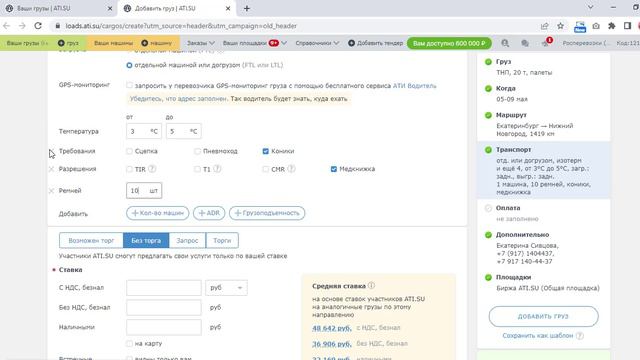Click the CMR help question icon
Viewport: 640px width, 360px height.
point(291,169)
